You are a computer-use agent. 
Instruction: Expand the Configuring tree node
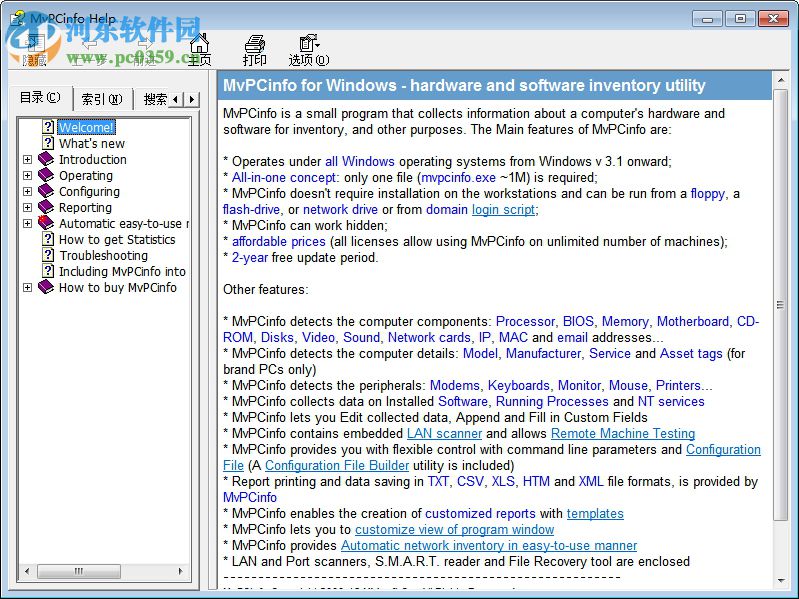[28, 192]
